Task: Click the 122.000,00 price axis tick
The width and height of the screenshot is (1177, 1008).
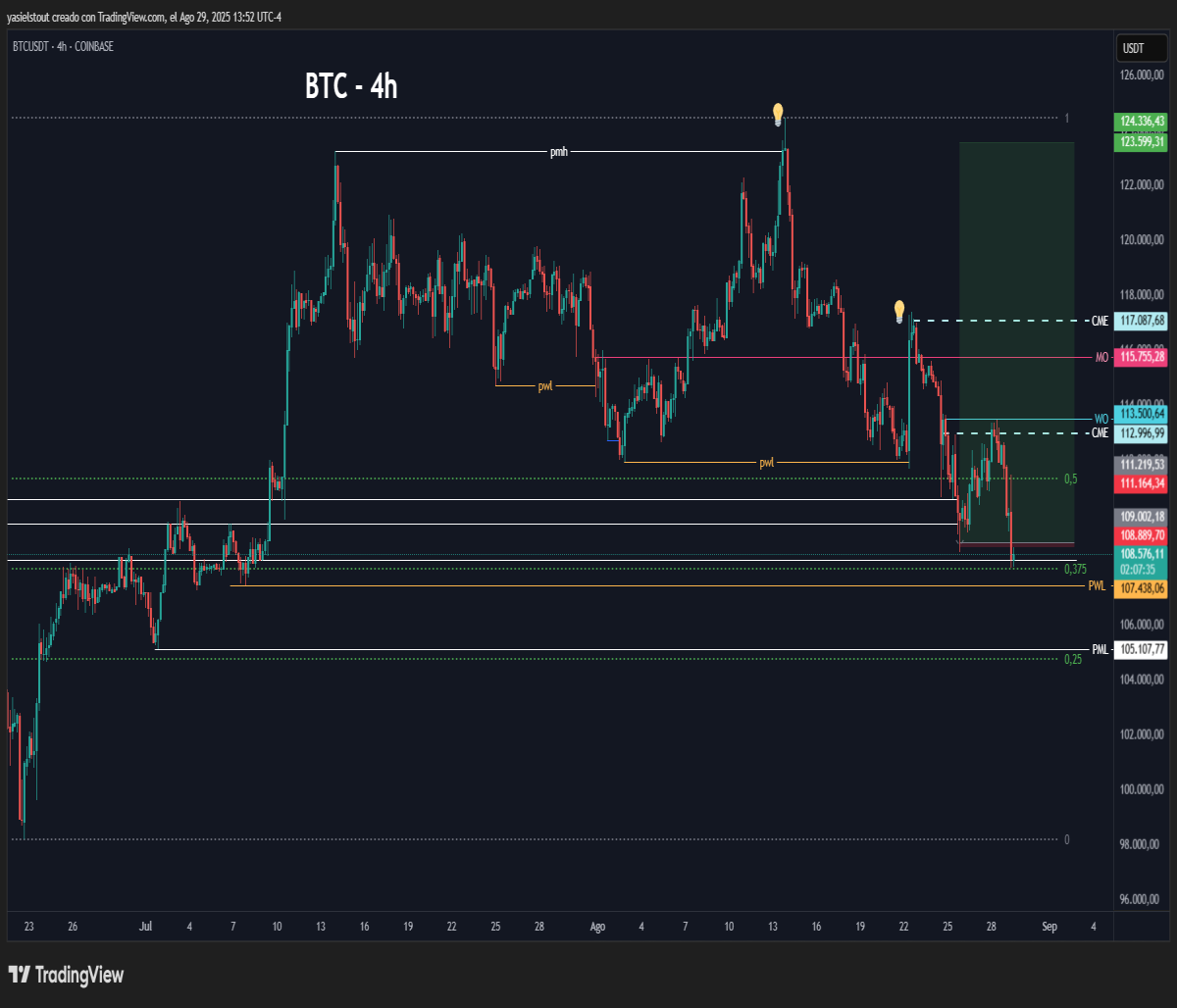Action: pyautogui.click(x=1144, y=184)
